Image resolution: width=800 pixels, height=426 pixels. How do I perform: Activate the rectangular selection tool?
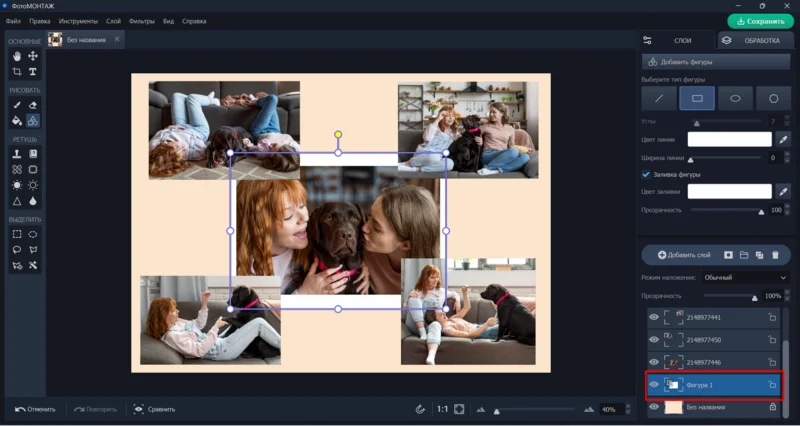[17, 234]
